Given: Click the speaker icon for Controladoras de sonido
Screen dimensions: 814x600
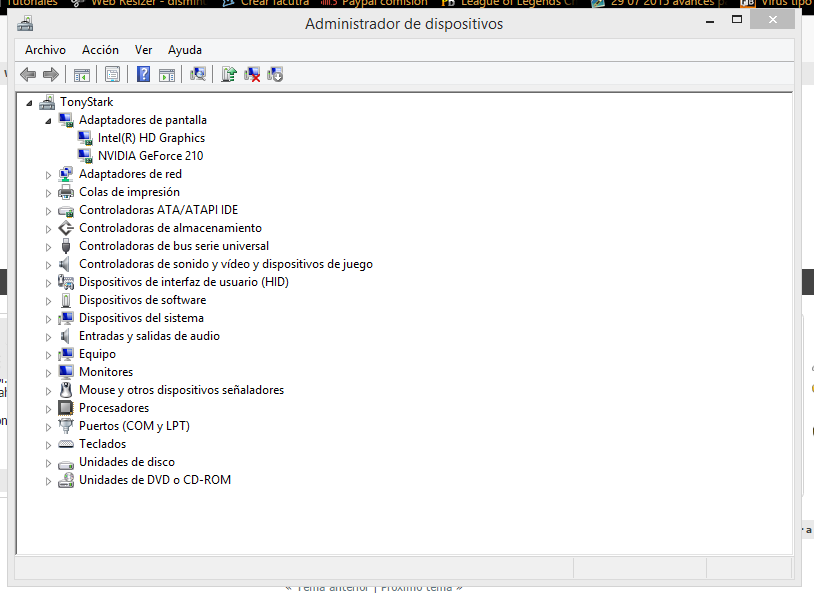Looking at the screenshot, I should [65, 264].
